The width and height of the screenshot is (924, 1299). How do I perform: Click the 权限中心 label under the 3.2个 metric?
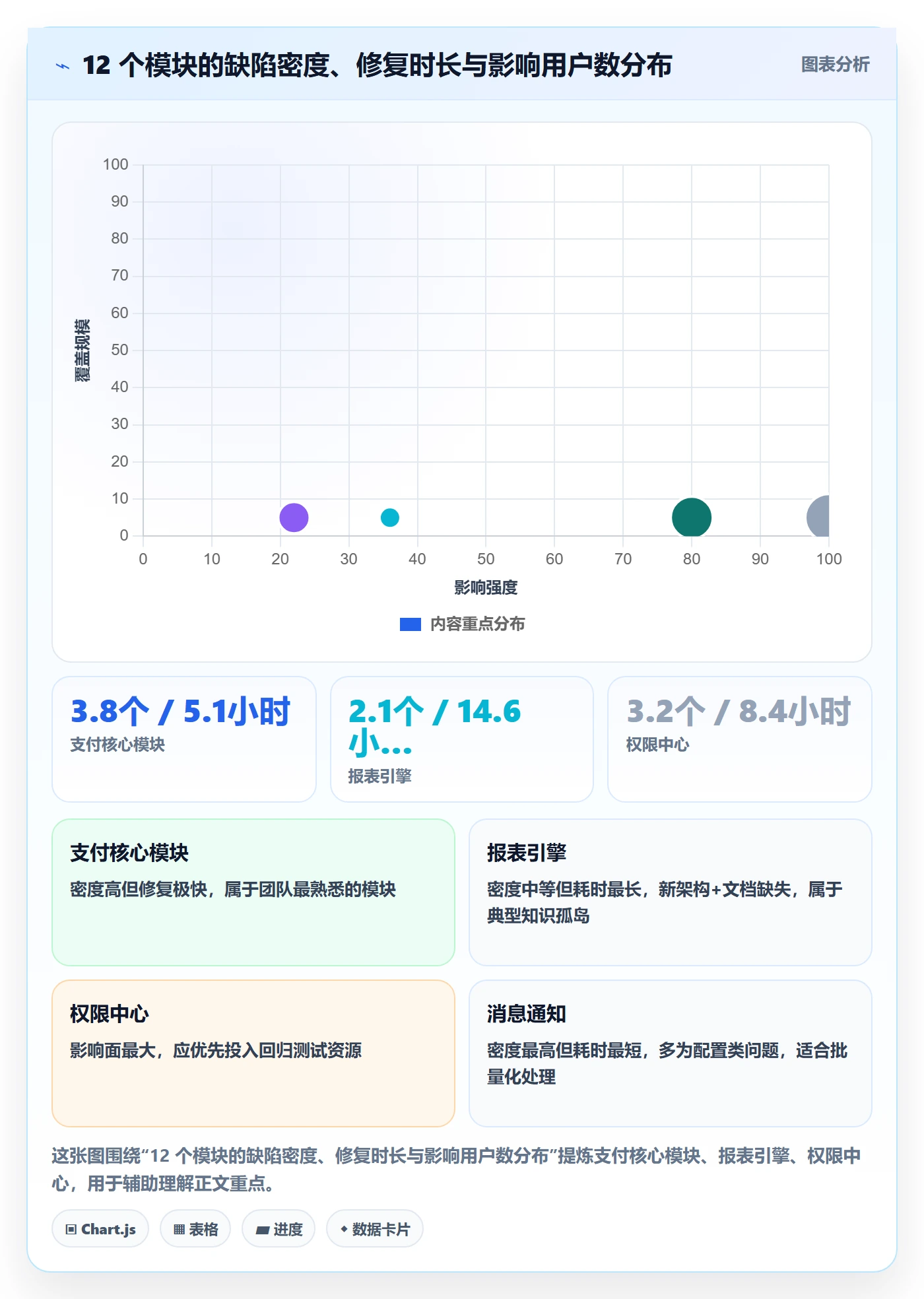(657, 745)
